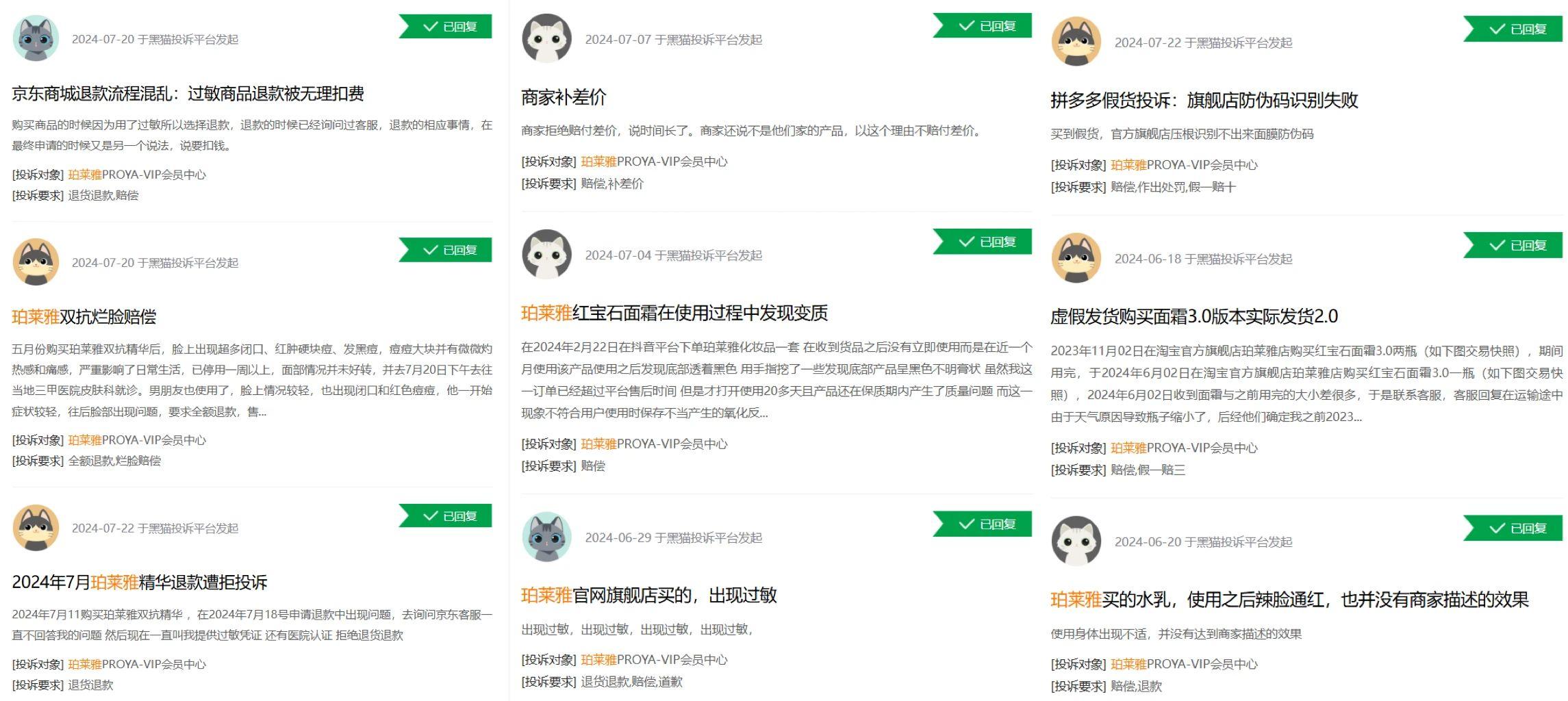Click the cat avatar on the 京东商城退款流程混乱 complaint
Screen dimensions: 1568x701
[x=36, y=38]
